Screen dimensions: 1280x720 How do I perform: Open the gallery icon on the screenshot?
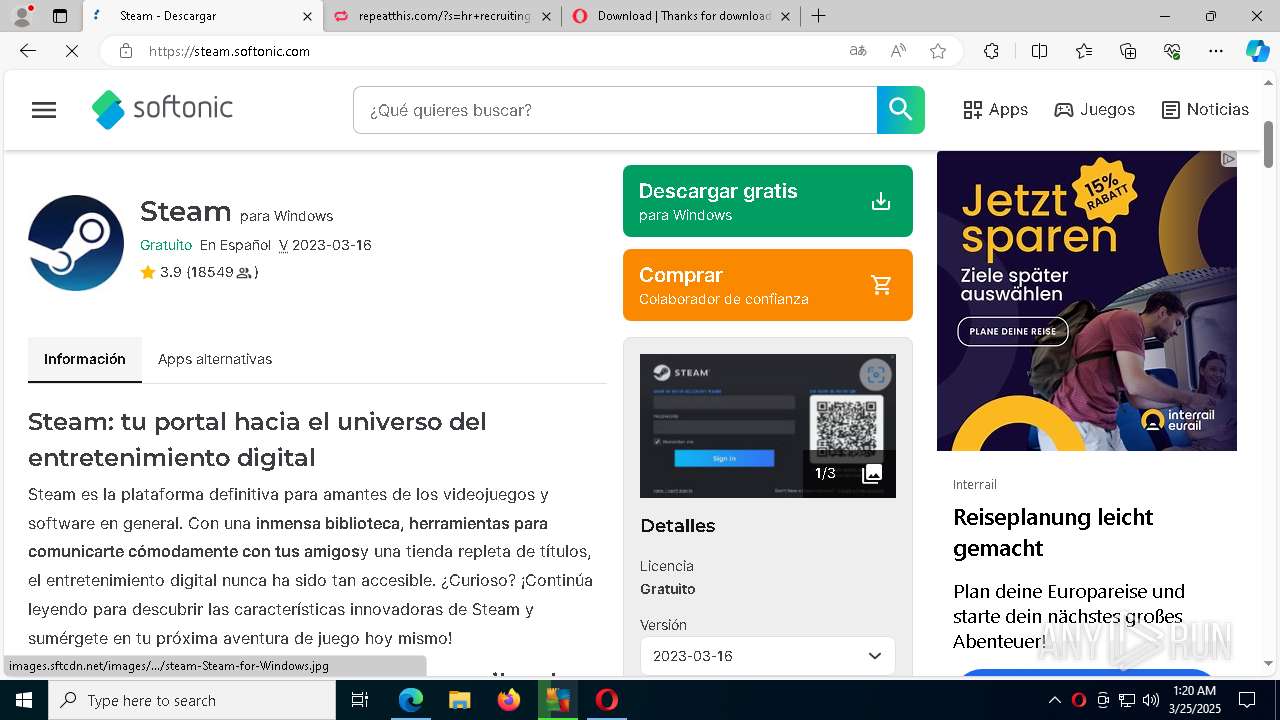click(872, 473)
